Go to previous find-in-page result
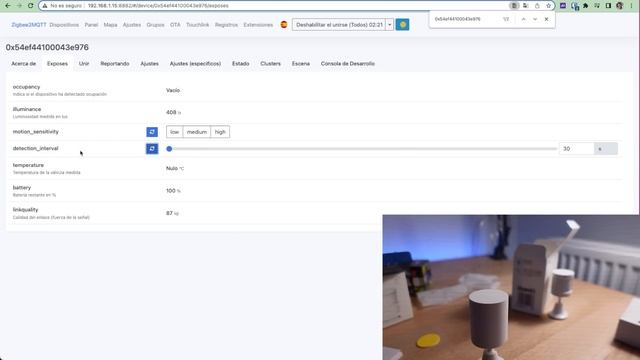 click(x=523, y=19)
